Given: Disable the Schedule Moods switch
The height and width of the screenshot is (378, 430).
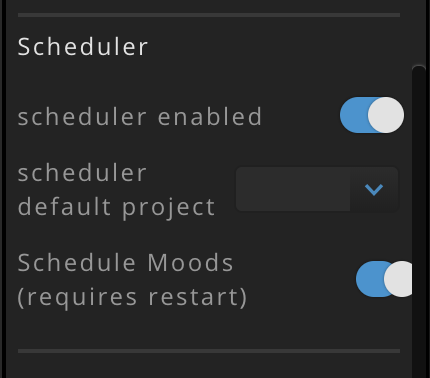Looking at the screenshot, I should click(384, 279).
